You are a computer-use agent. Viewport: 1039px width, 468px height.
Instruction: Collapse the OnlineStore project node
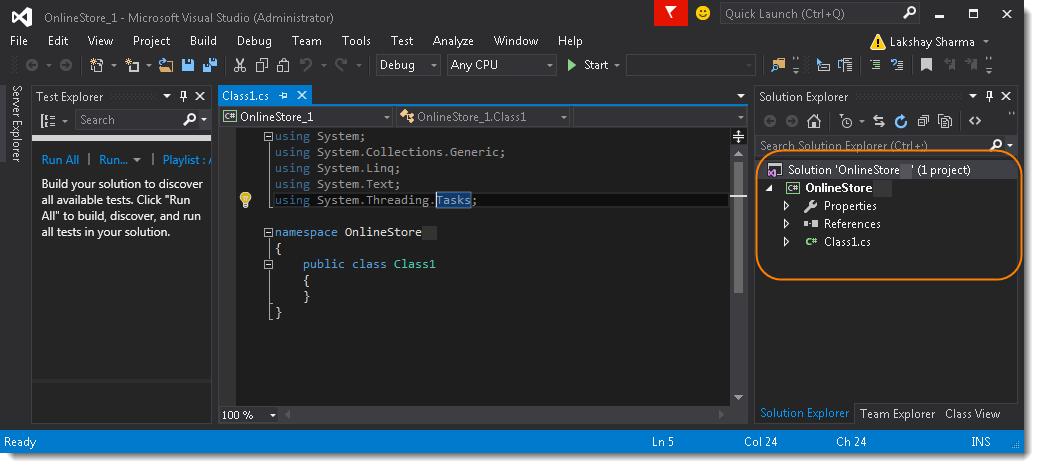[x=769, y=188]
